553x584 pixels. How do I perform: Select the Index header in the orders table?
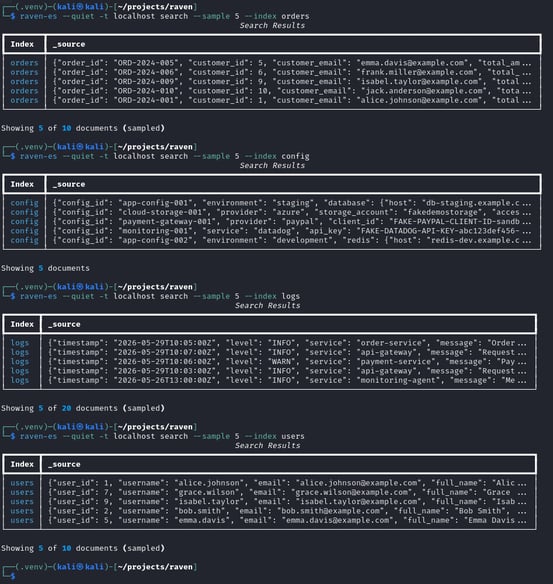point(22,44)
